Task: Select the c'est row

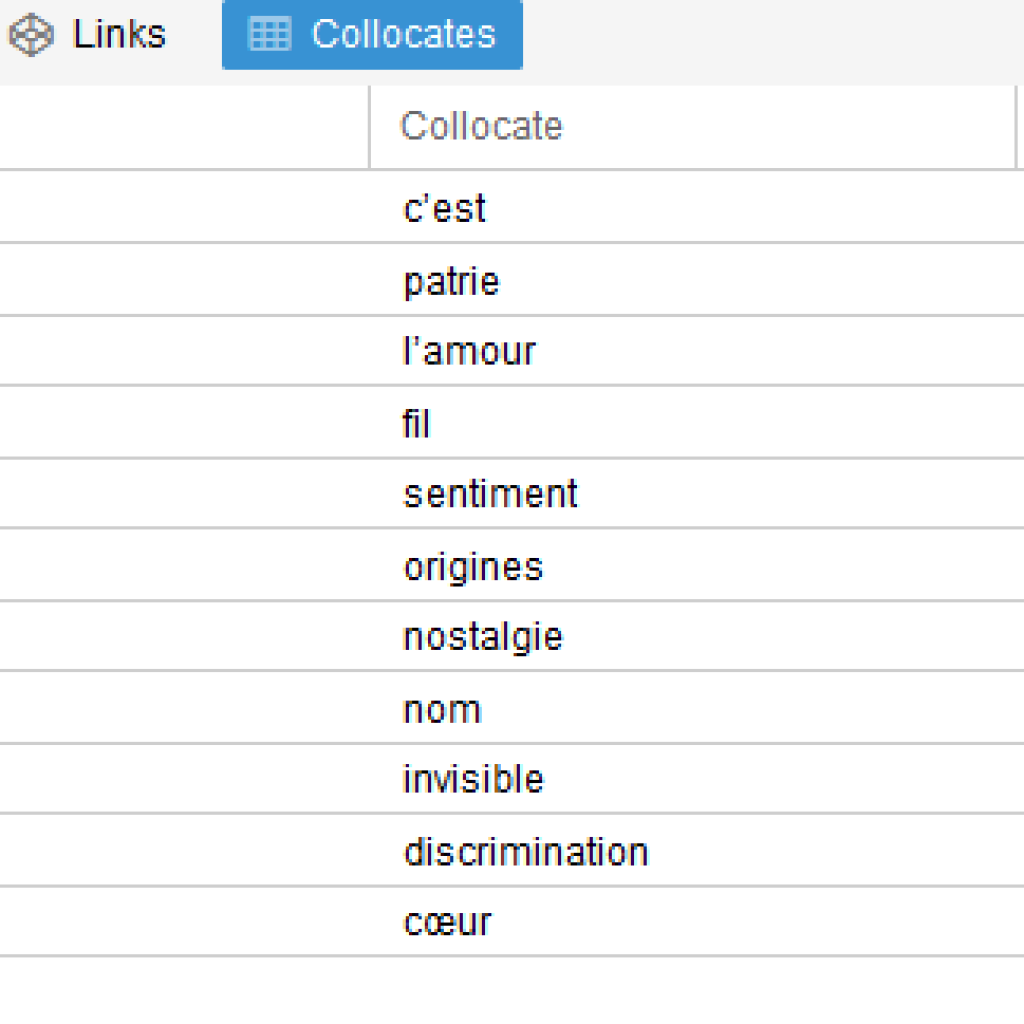Action: [512, 207]
